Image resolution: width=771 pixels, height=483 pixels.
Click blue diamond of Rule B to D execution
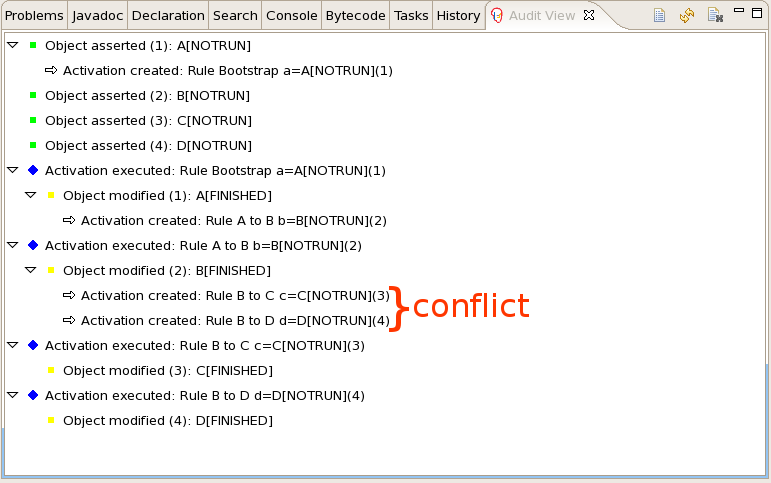[33, 395]
